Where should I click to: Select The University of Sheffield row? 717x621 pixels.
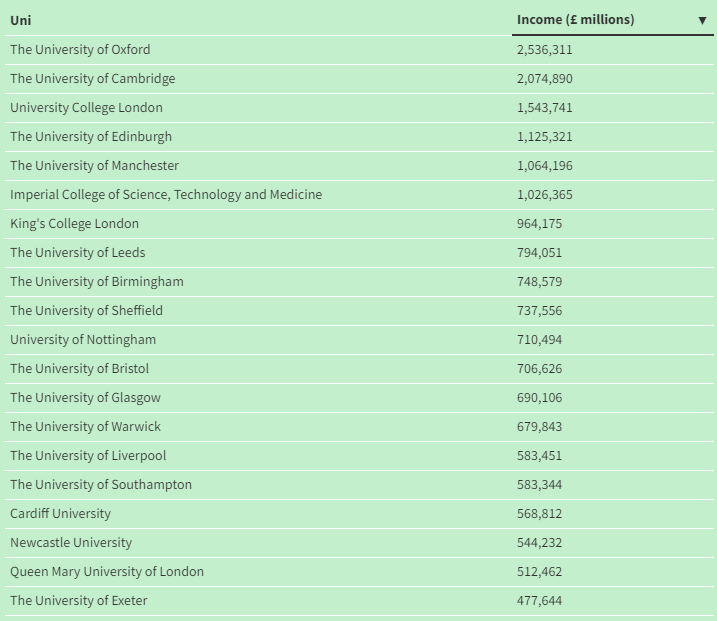86,311
